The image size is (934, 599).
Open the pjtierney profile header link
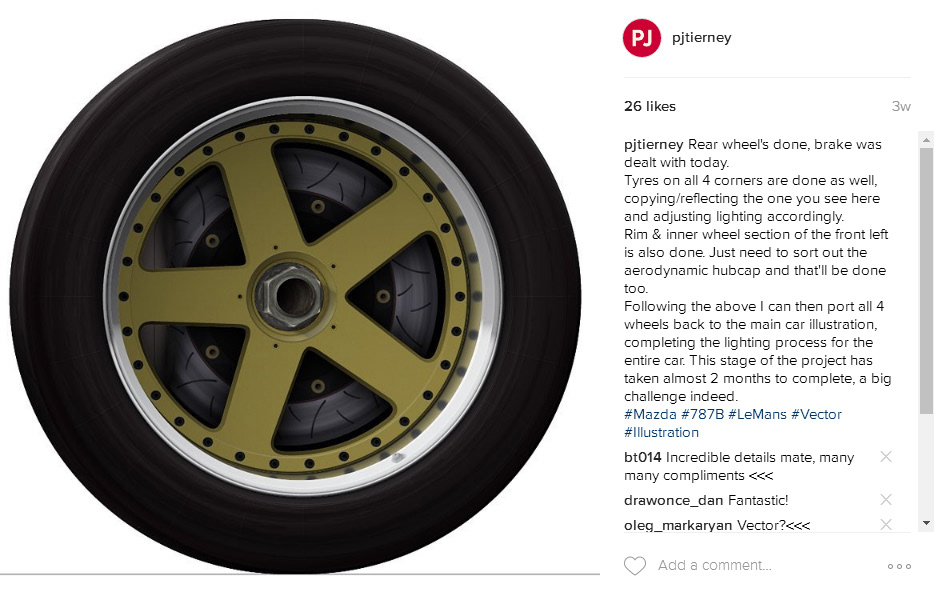click(x=702, y=38)
